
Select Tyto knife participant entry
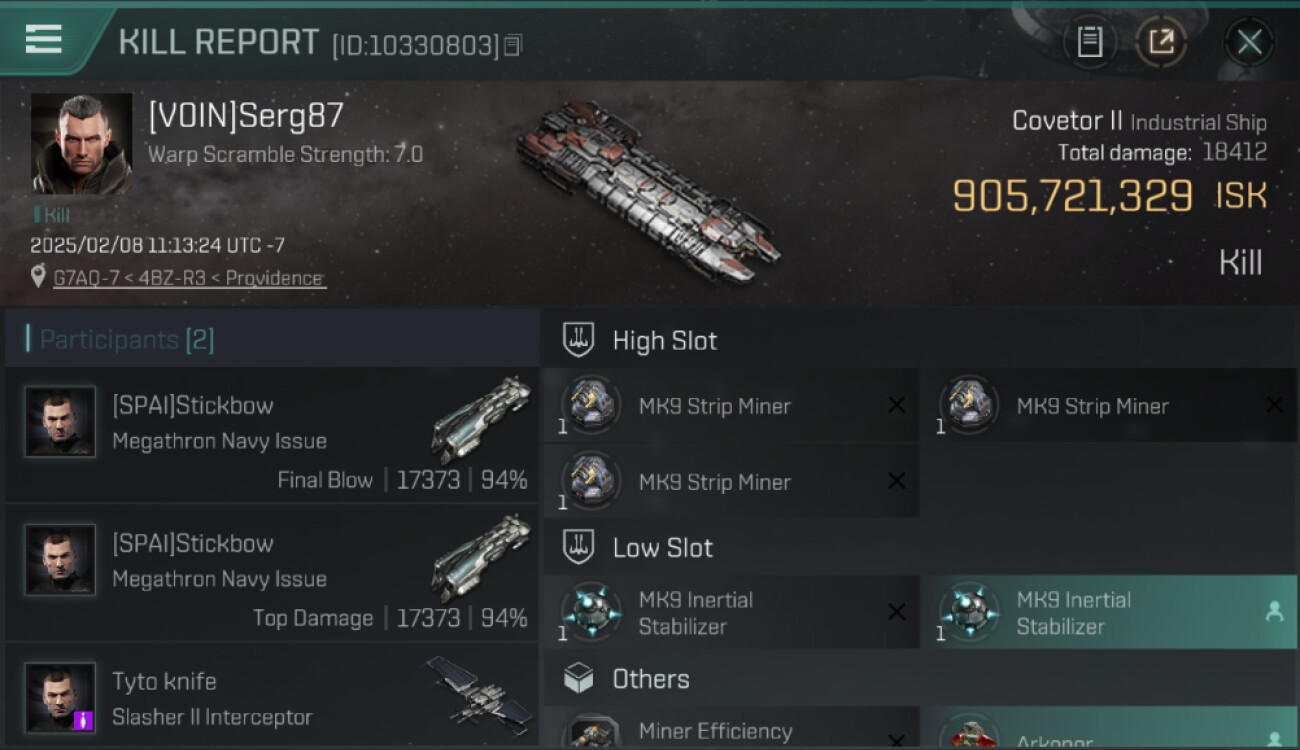(x=272, y=696)
